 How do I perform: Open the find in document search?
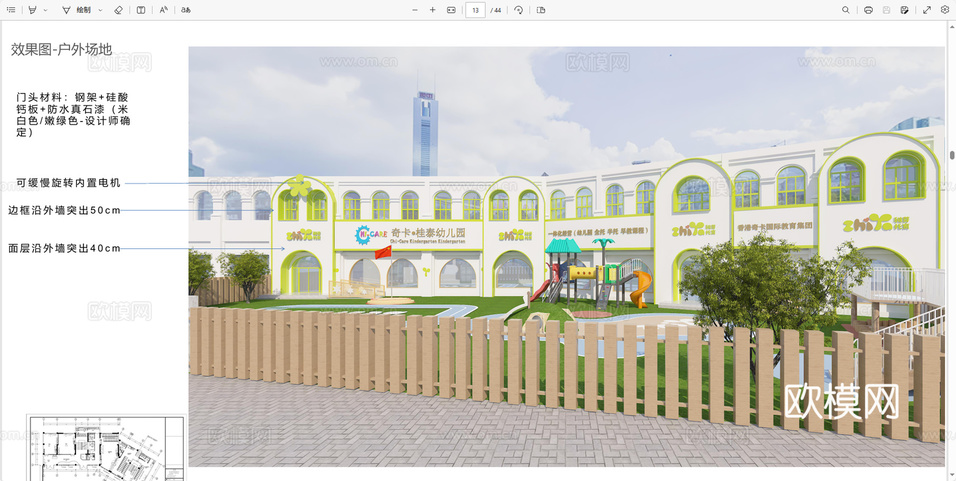click(846, 10)
